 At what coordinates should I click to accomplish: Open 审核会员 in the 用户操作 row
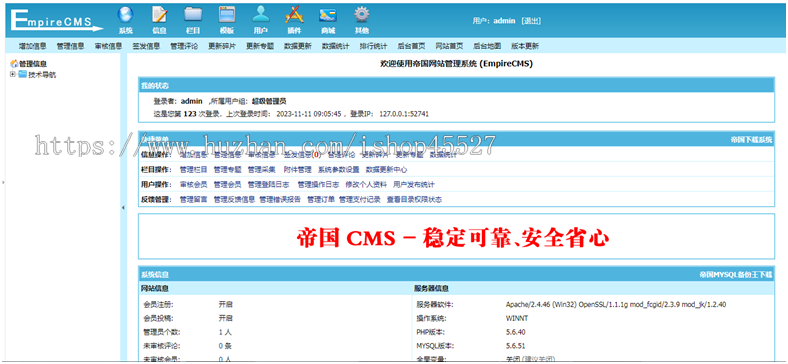[x=193, y=185]
